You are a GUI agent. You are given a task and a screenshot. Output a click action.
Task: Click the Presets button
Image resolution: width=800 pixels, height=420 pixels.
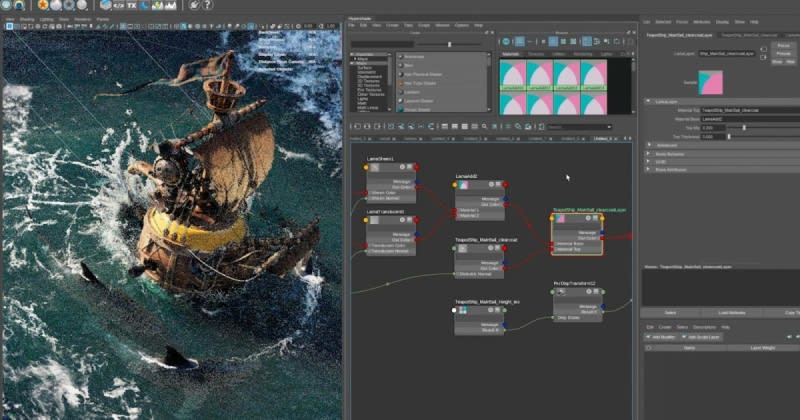tap(784, 53)
